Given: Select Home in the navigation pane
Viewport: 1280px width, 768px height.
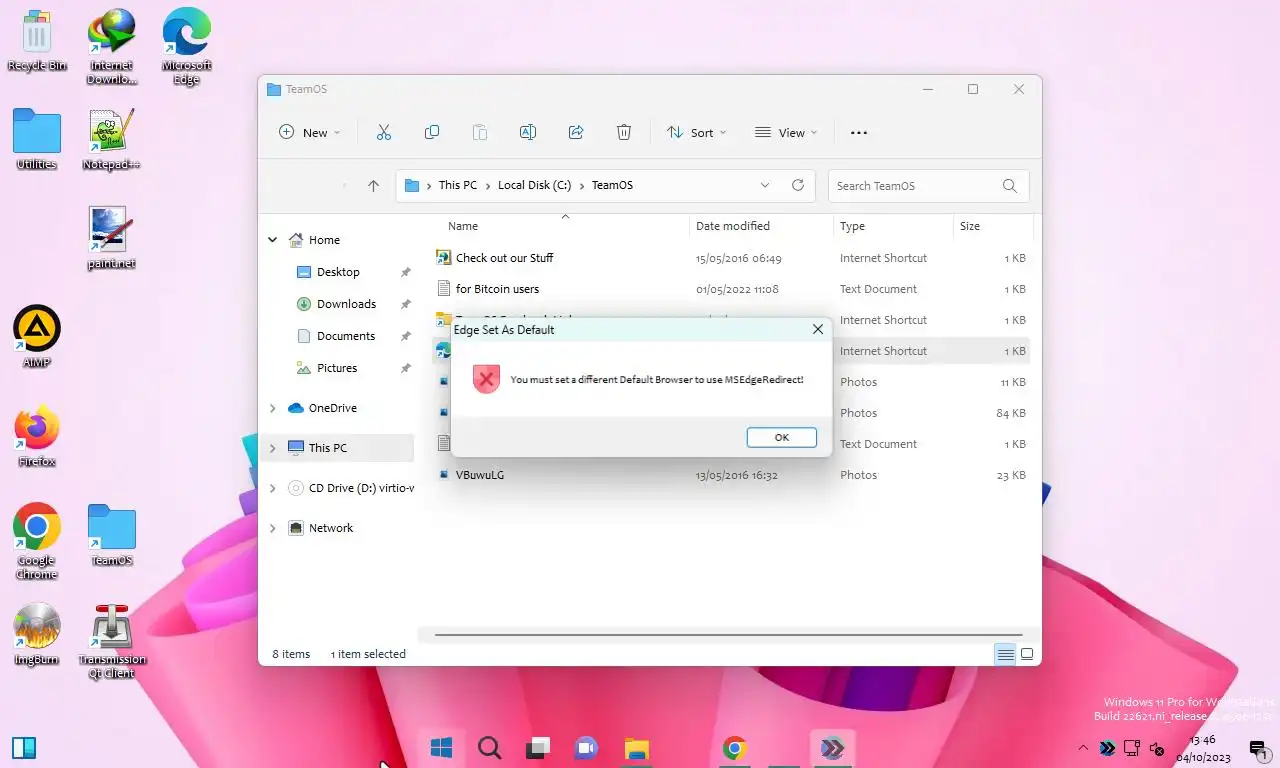Looking at the screenshot, I should pos(324,240).
